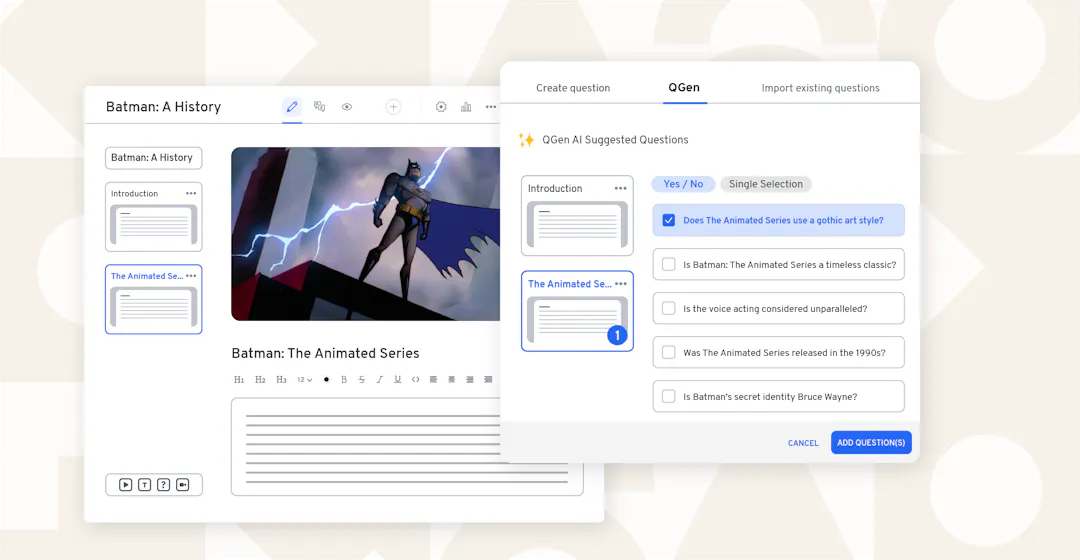Uncheck the gothic art style question

669,221
